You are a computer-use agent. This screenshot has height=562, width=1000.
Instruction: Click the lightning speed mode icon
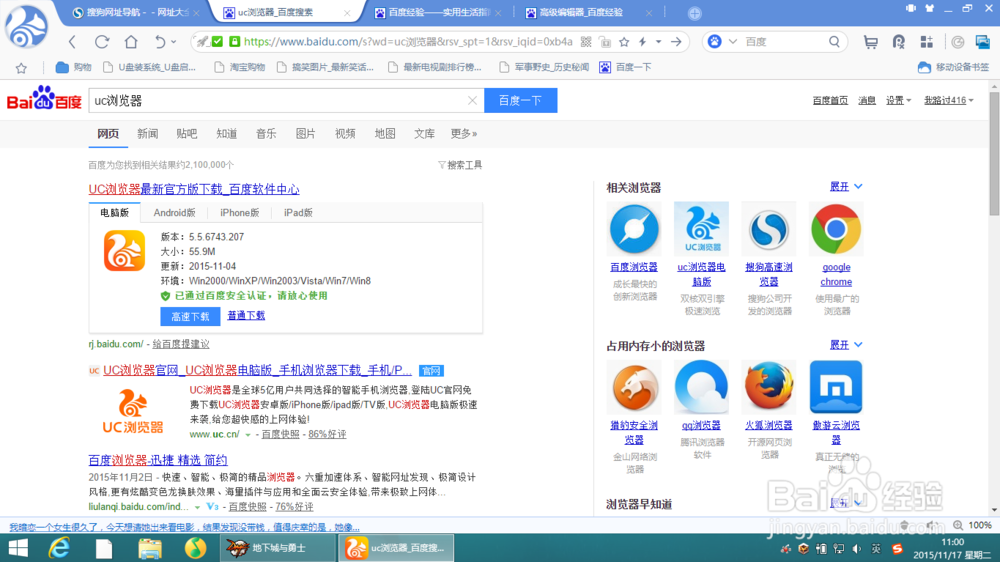click(643, 42)
